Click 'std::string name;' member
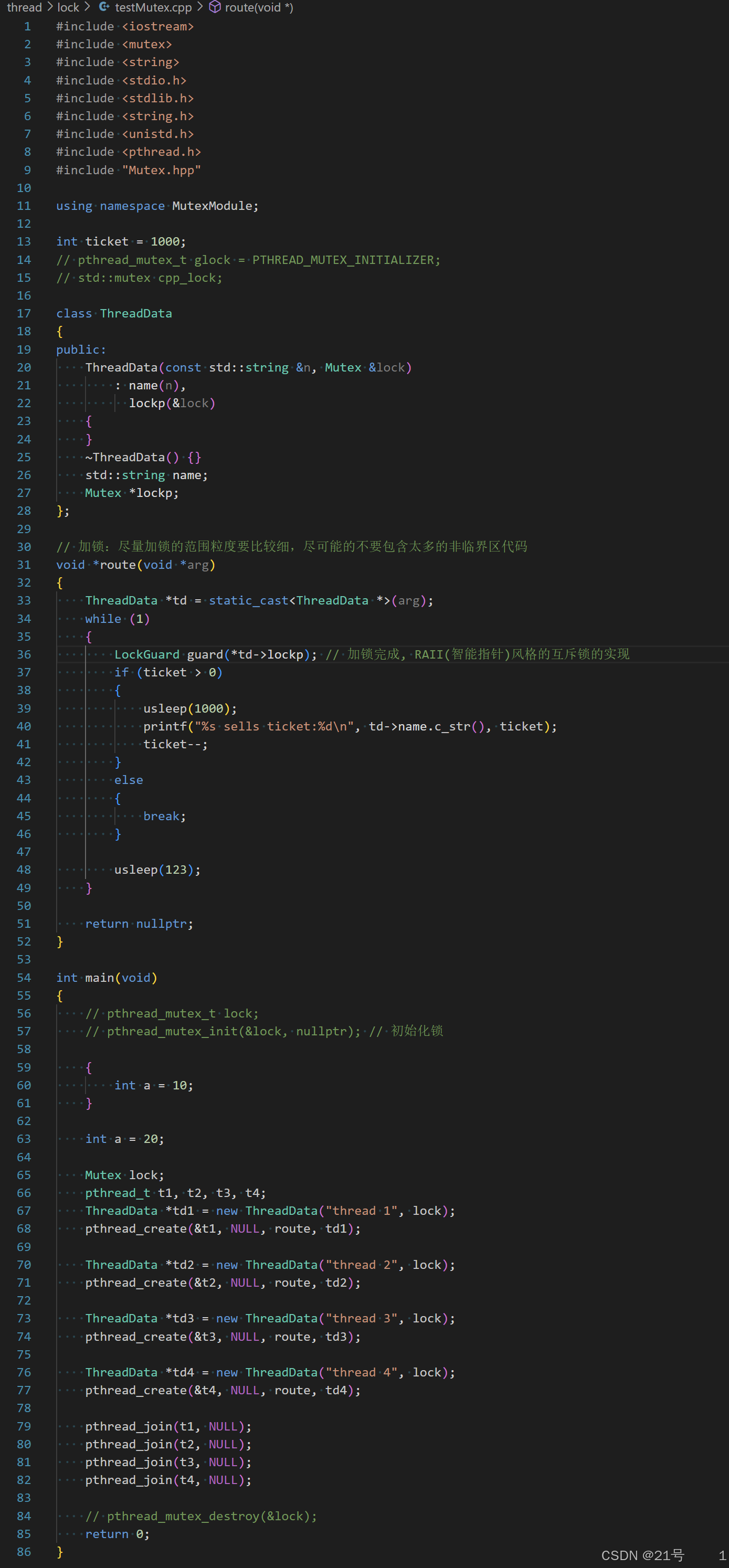 [147, 475]
